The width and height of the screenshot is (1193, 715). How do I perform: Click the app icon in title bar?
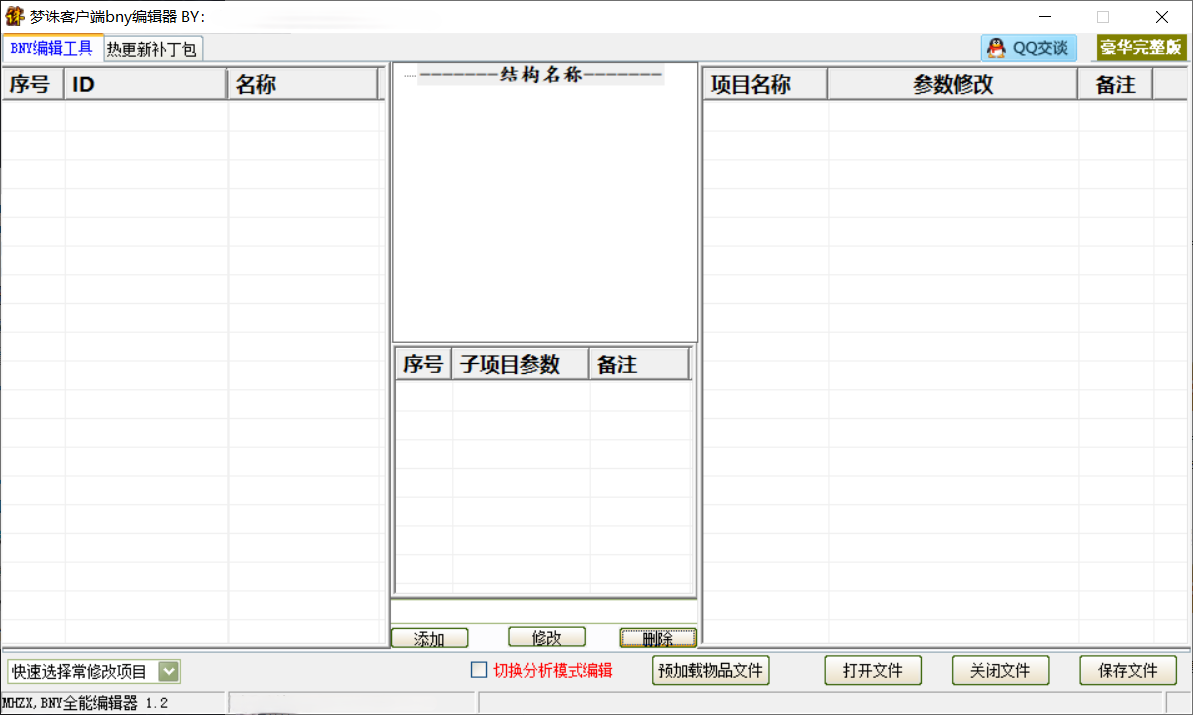[15, 17]
